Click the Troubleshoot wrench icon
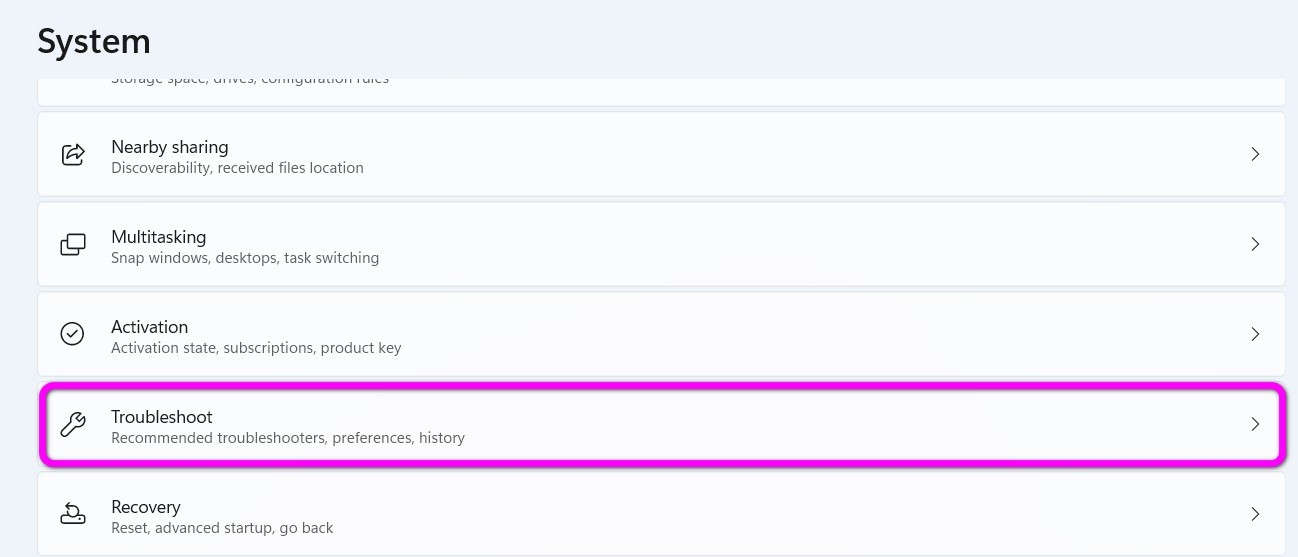 [x=73, y=424]
